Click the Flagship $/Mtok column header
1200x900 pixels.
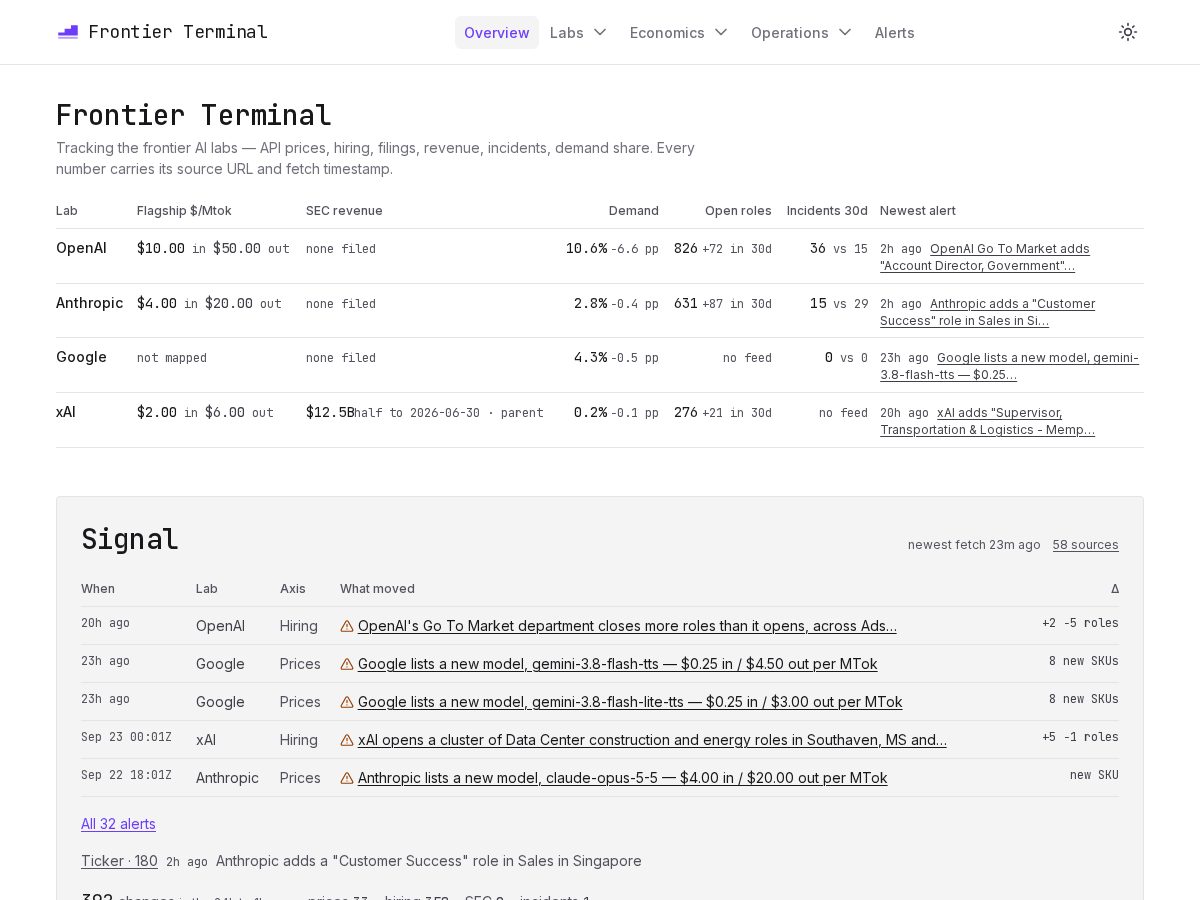(184, 211)
